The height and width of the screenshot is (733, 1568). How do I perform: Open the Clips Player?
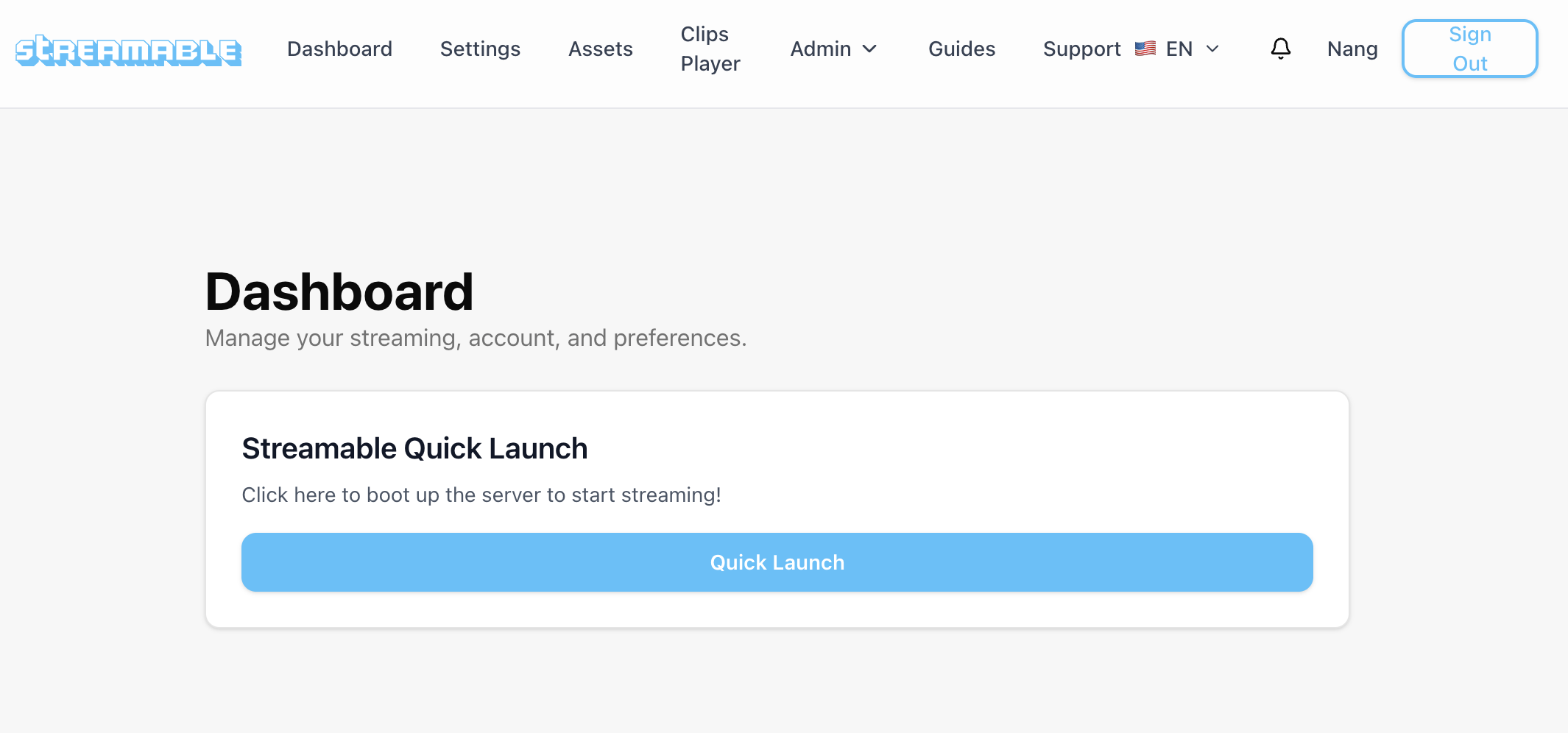point(710,49)
